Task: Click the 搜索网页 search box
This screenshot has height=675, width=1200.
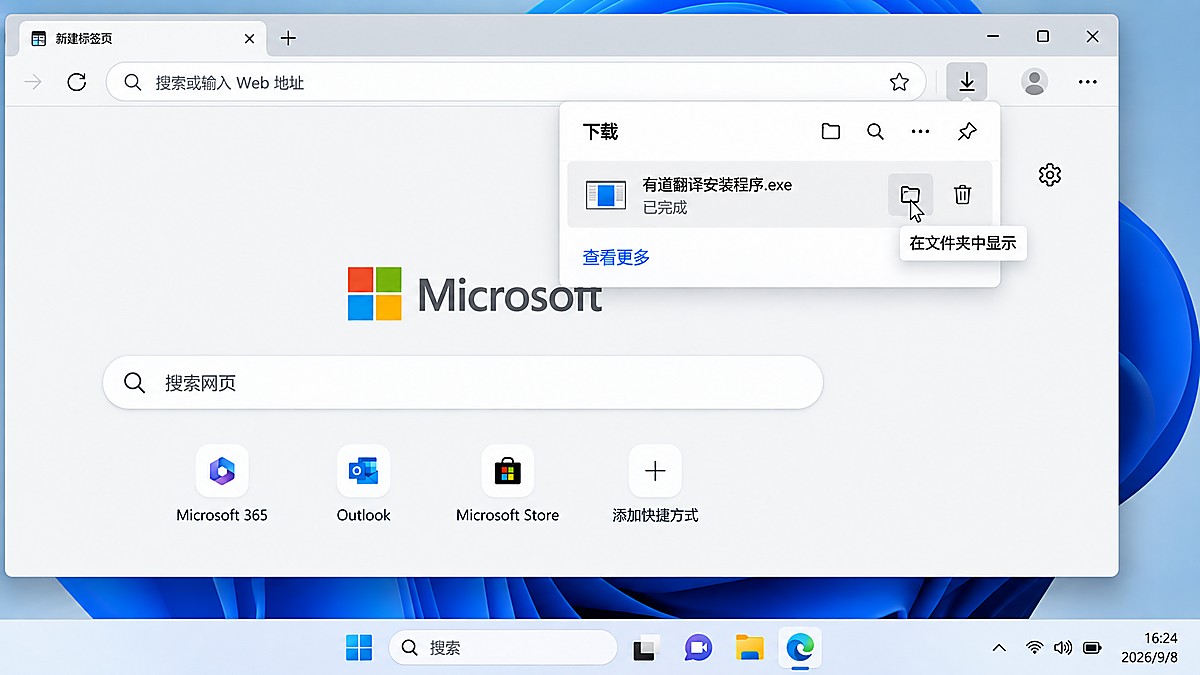Action: pos(463,382)
